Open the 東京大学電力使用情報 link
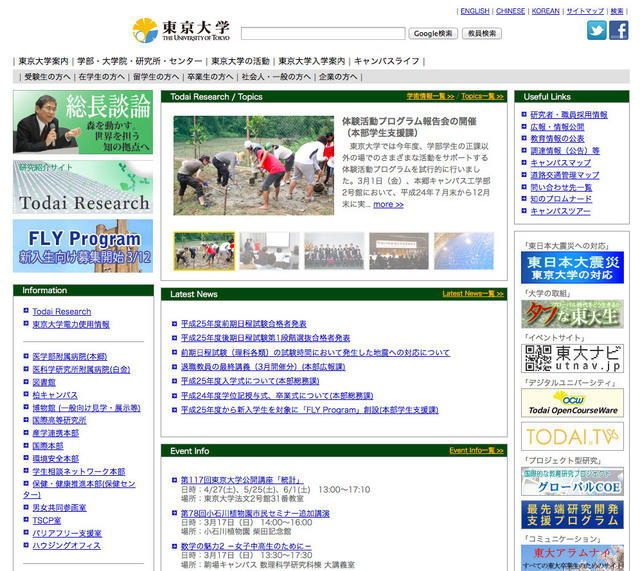The image size is (640, 571). coord(71,324)
